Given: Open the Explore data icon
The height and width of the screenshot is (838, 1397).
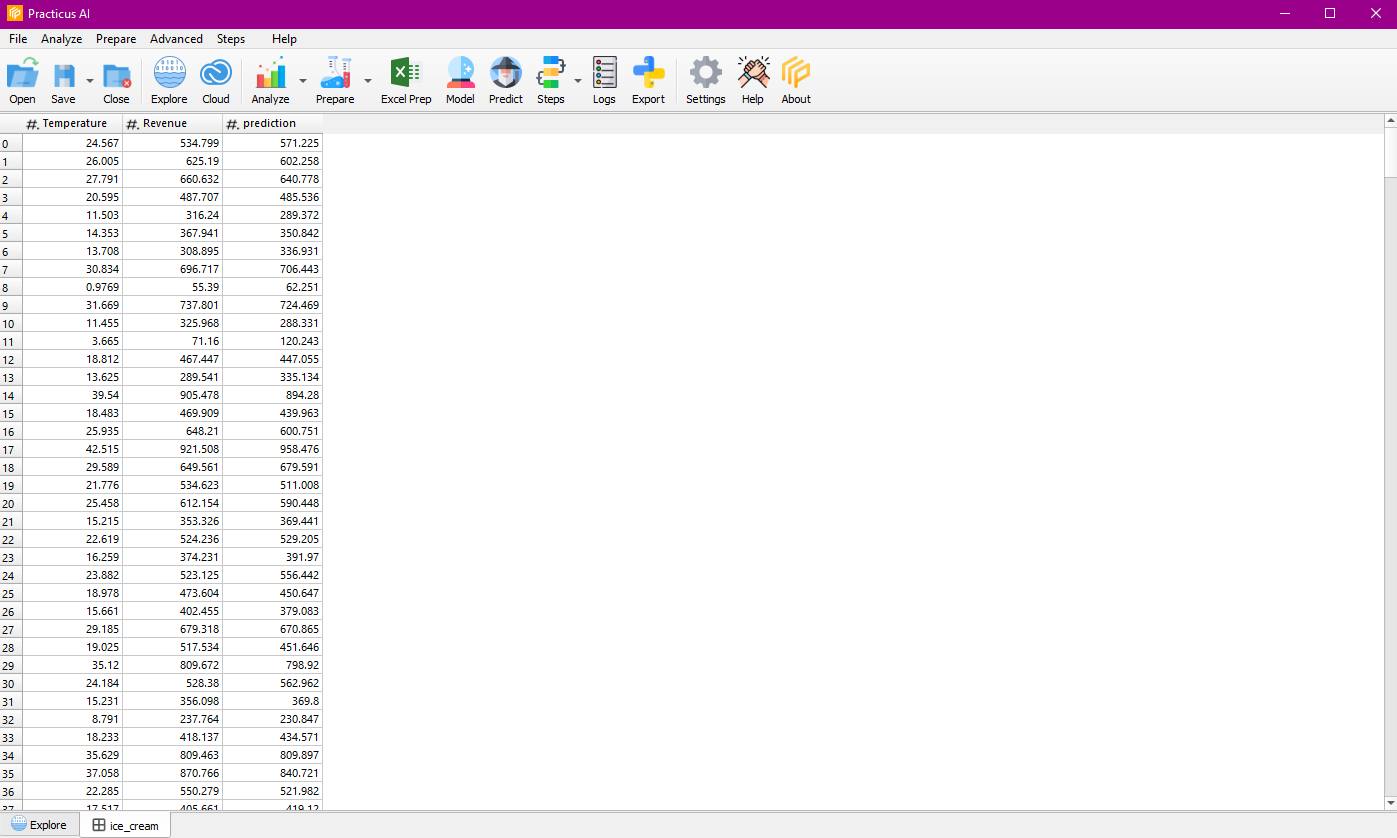Looking at the screenshot, I should [169, 76].
